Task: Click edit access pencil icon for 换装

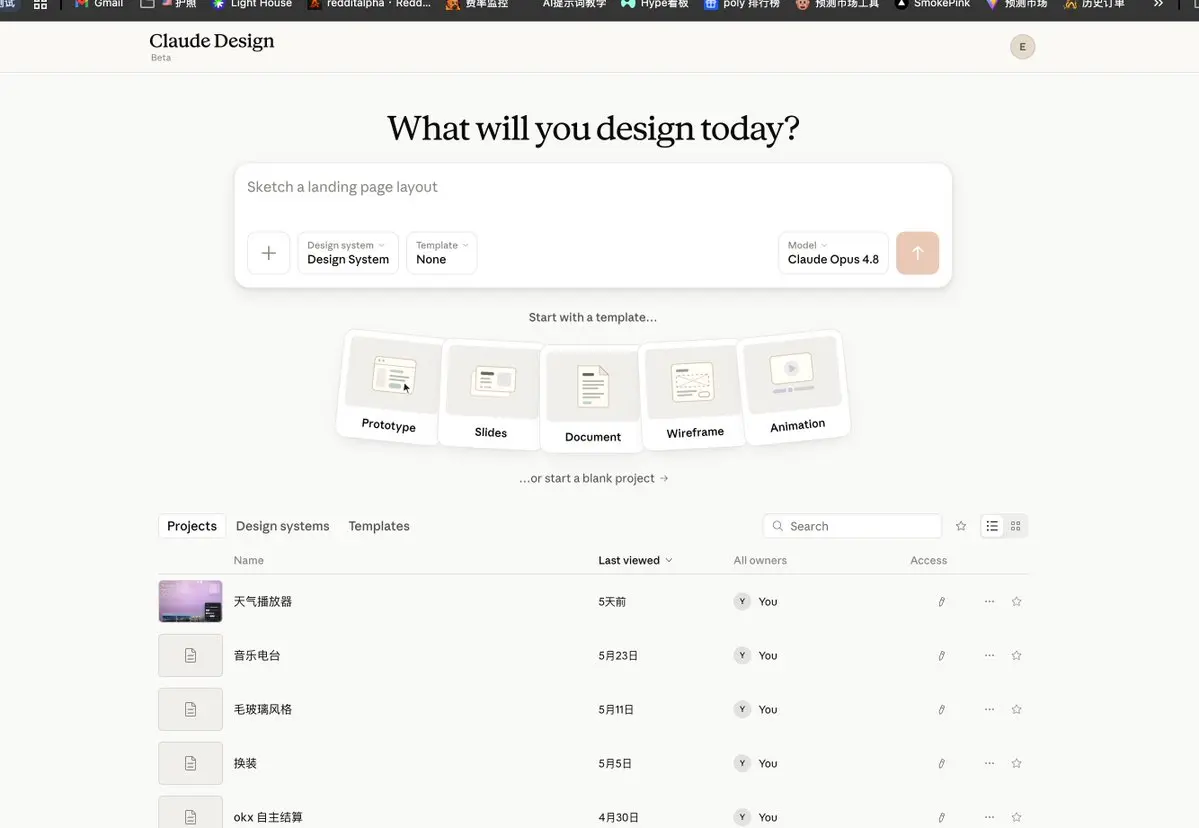Action: [941, 763]
